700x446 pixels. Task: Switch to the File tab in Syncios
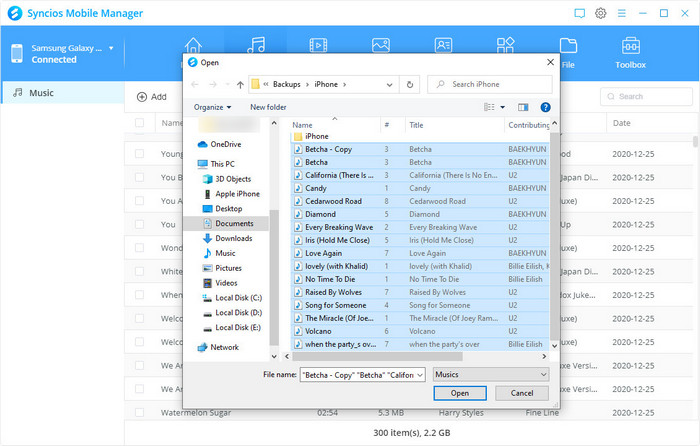(568, 53)
